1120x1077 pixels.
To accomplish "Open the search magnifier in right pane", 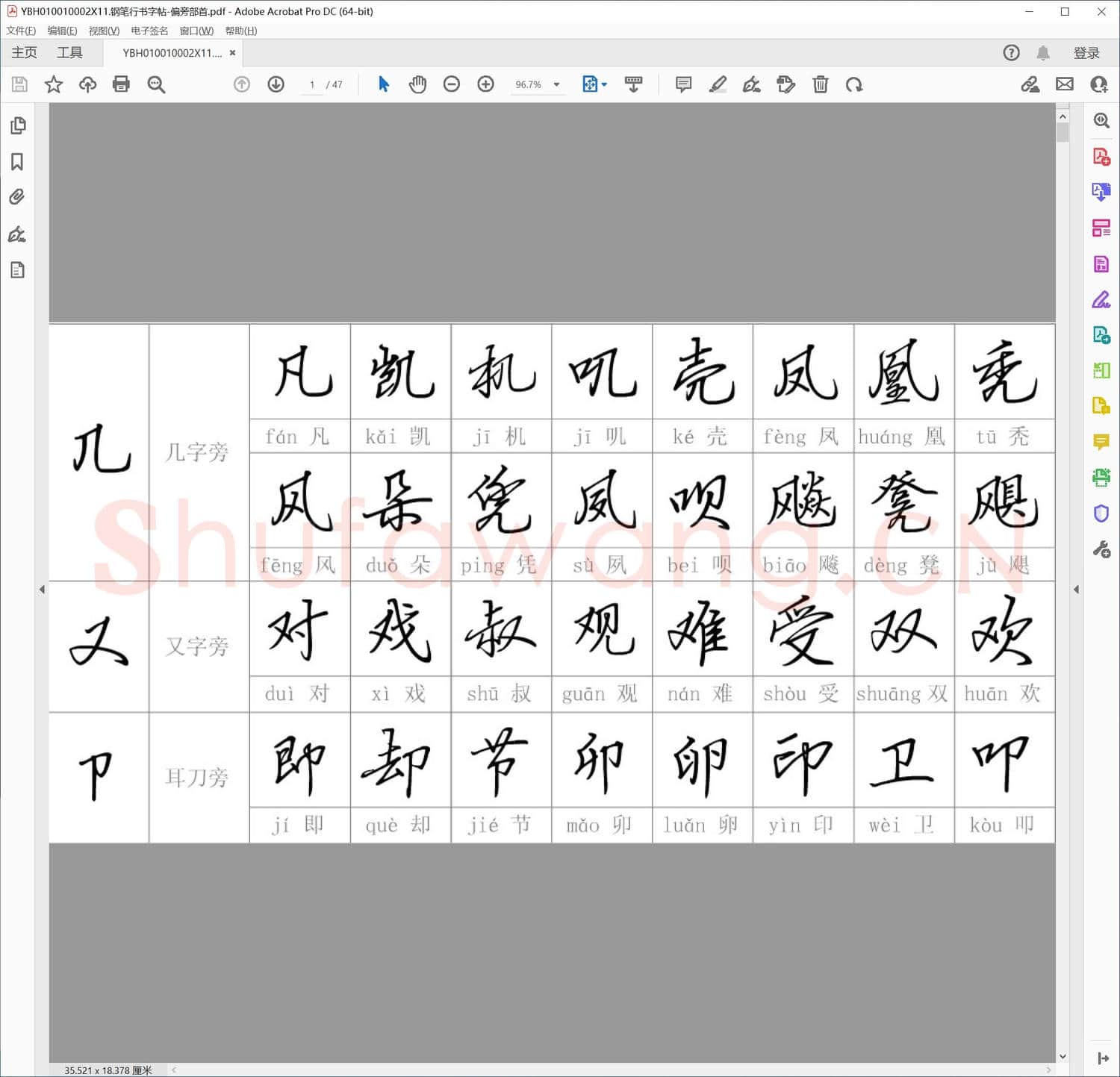I will point(1101,120).
